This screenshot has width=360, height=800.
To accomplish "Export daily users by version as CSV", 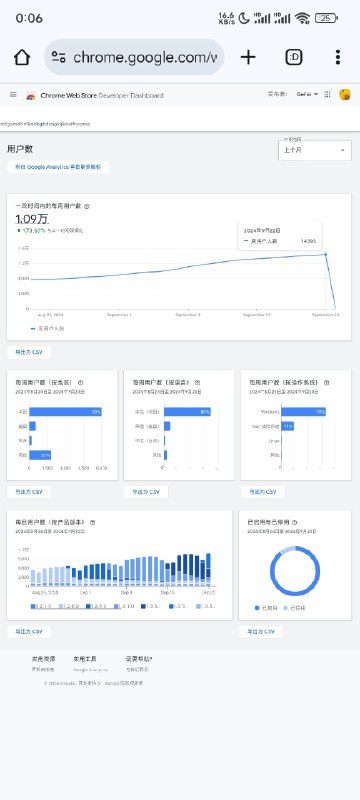I will pos(29,632).
